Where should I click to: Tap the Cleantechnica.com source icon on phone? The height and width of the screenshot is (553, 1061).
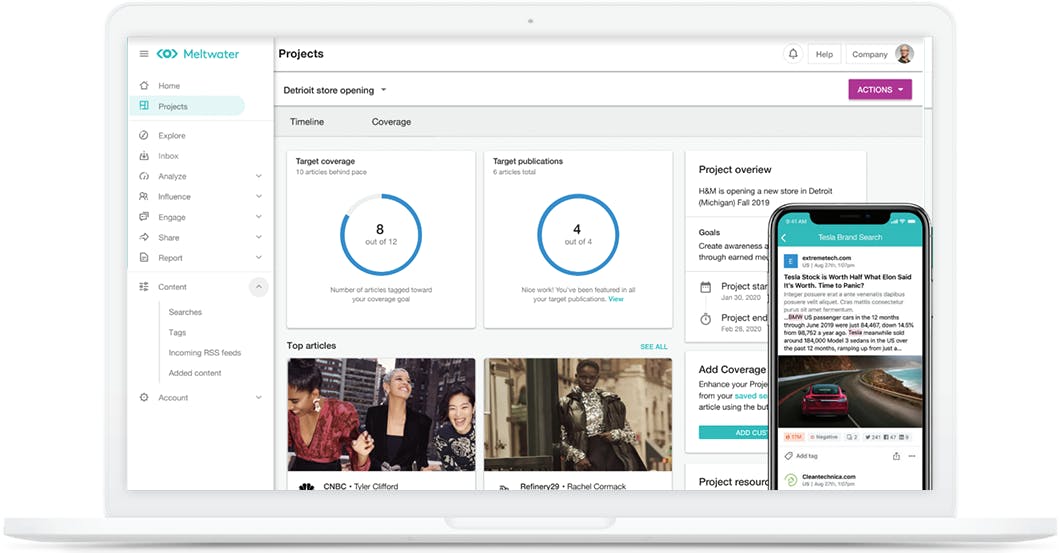pyautogui.click(x=790, y=480)
